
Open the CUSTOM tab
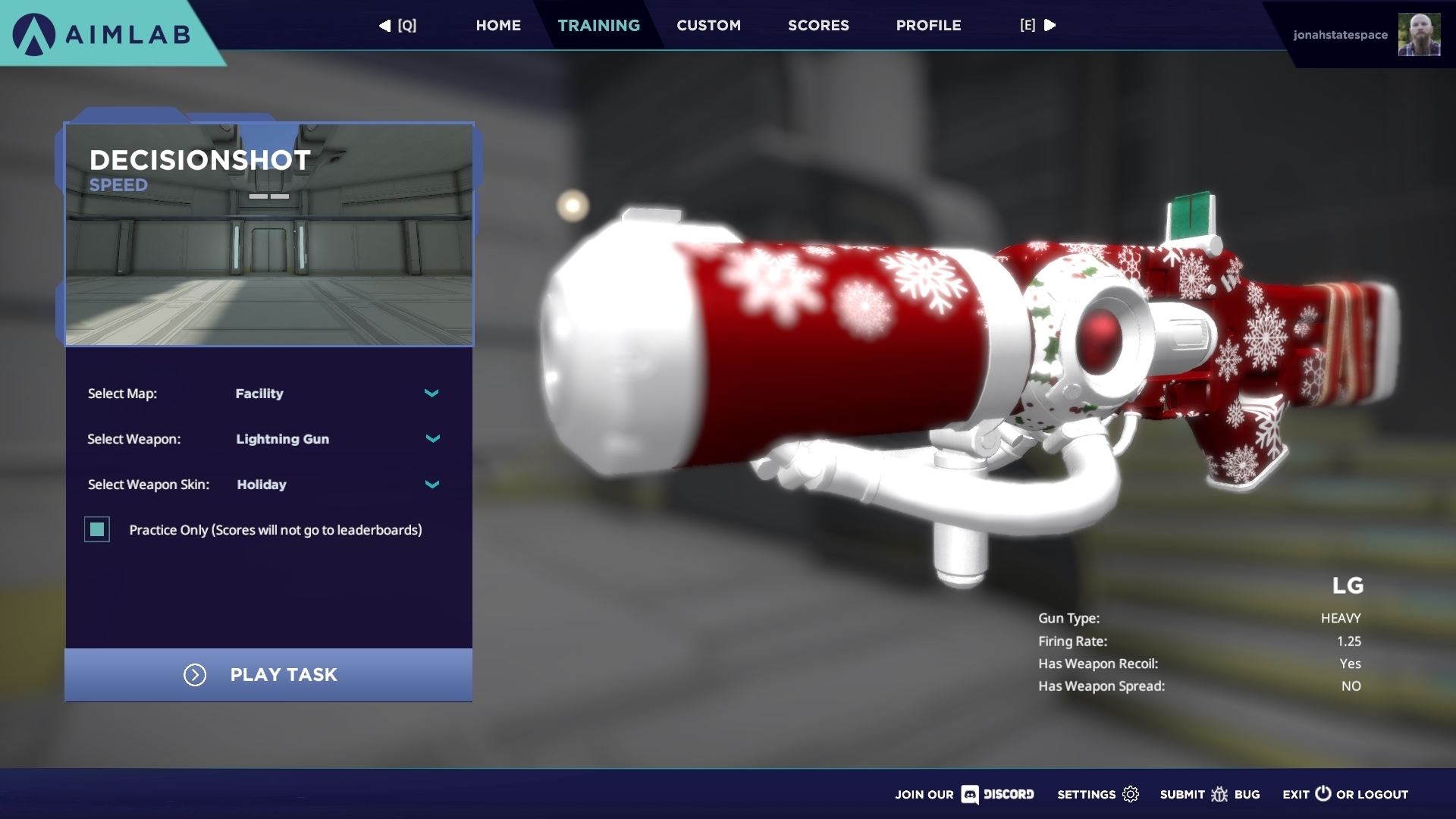coord(708,25)
